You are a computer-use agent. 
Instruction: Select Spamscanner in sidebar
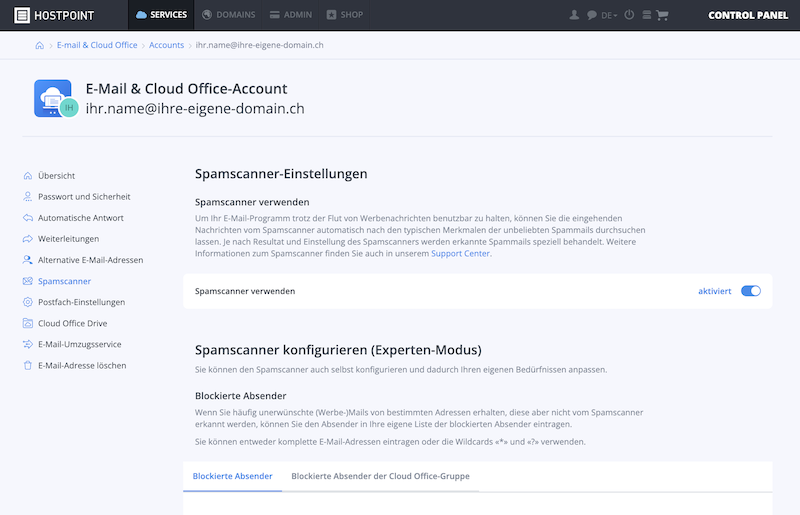tap(64, 281)
